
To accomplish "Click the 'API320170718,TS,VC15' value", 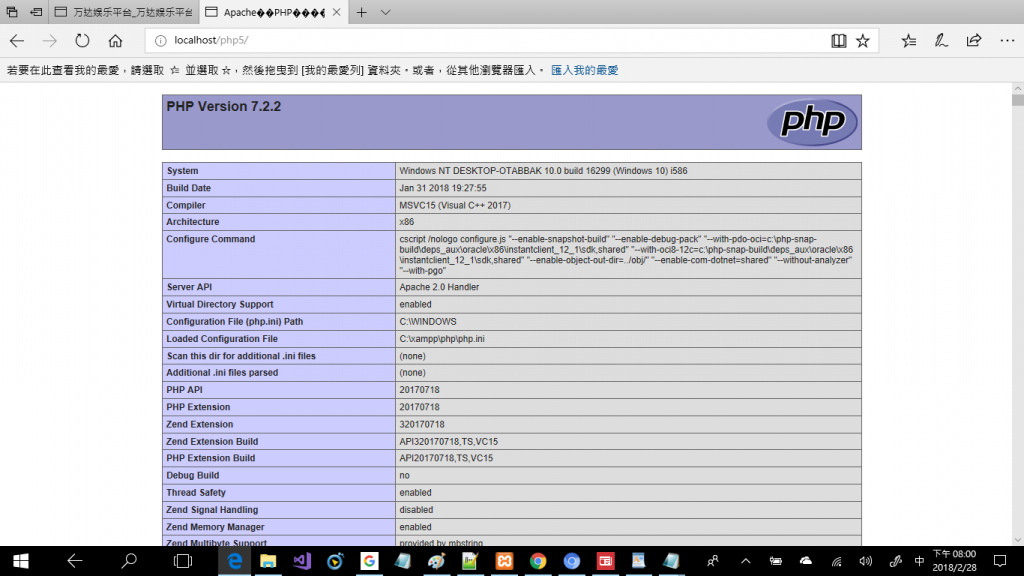I will click(x=448, y=441).
